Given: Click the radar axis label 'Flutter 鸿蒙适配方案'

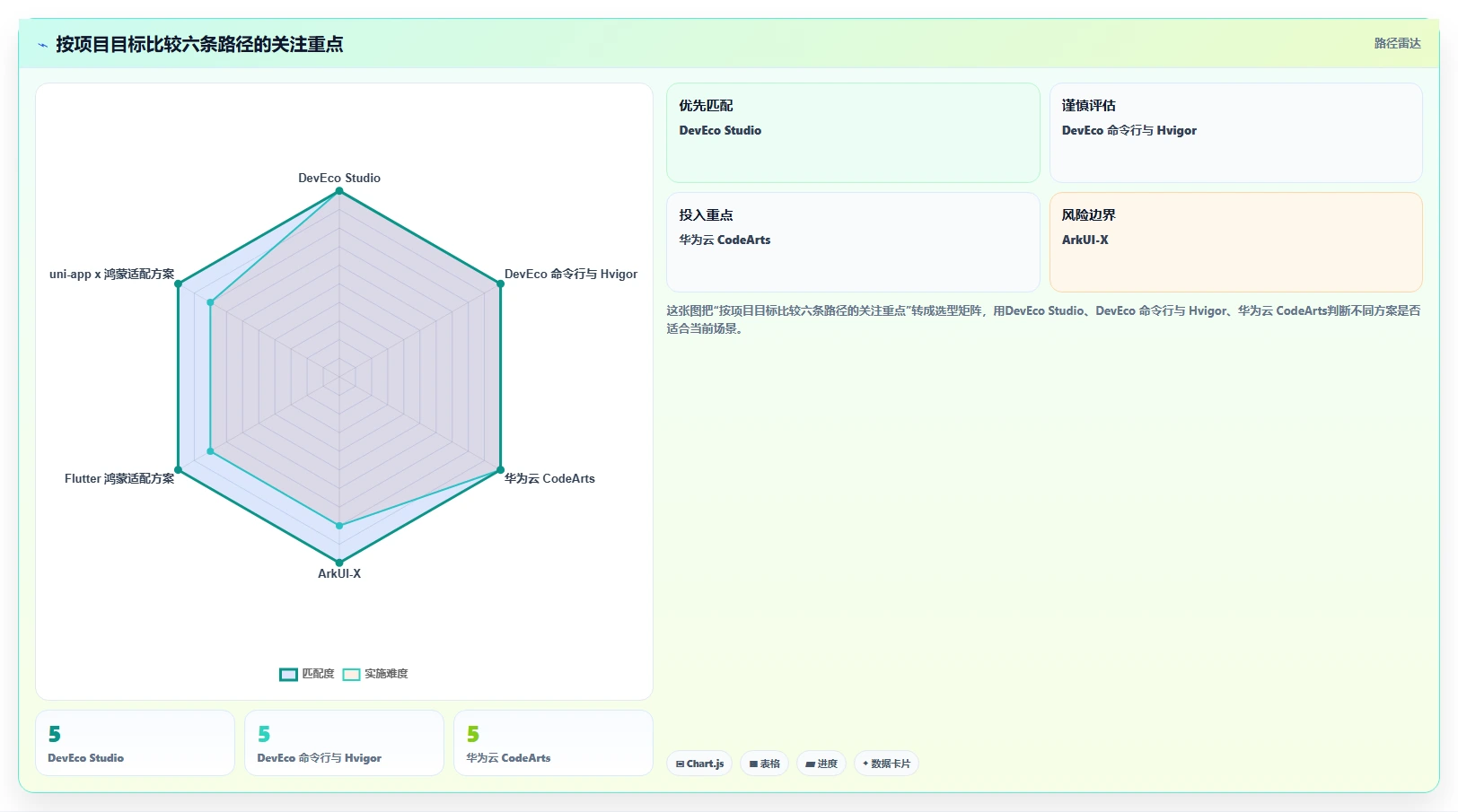Looking at the screenshot, I should coord(119,478).
